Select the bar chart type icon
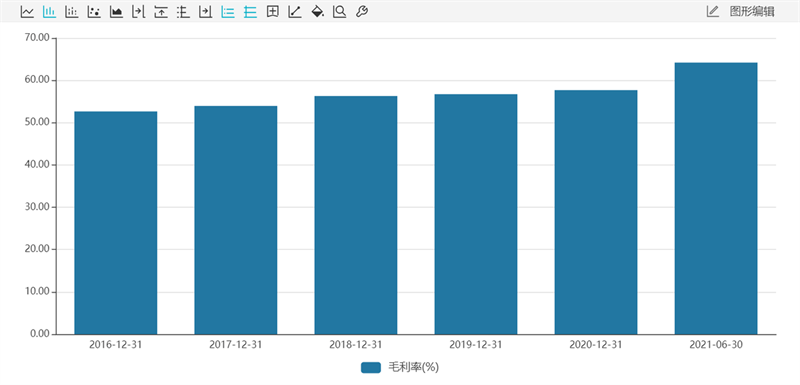Viewport: 800px width, 385px height. (x=49, y=12)
